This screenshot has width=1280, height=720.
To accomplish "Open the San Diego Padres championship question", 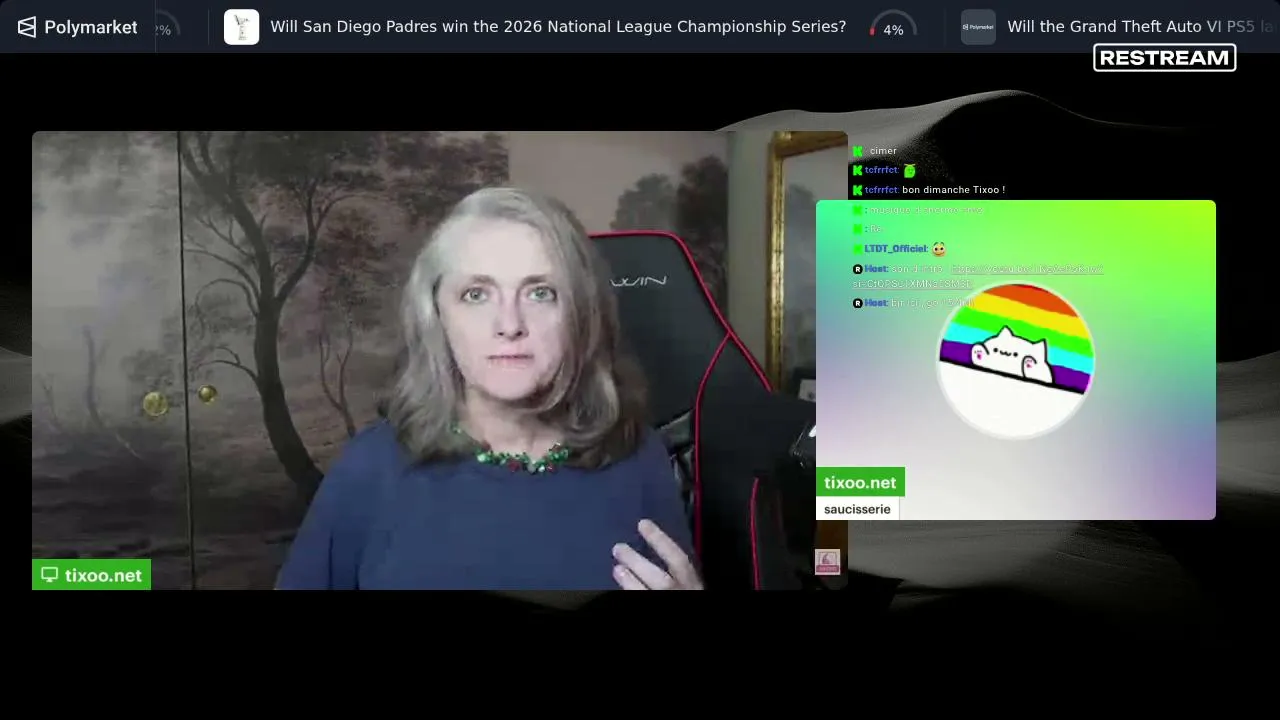I will [x=558, y=27].
